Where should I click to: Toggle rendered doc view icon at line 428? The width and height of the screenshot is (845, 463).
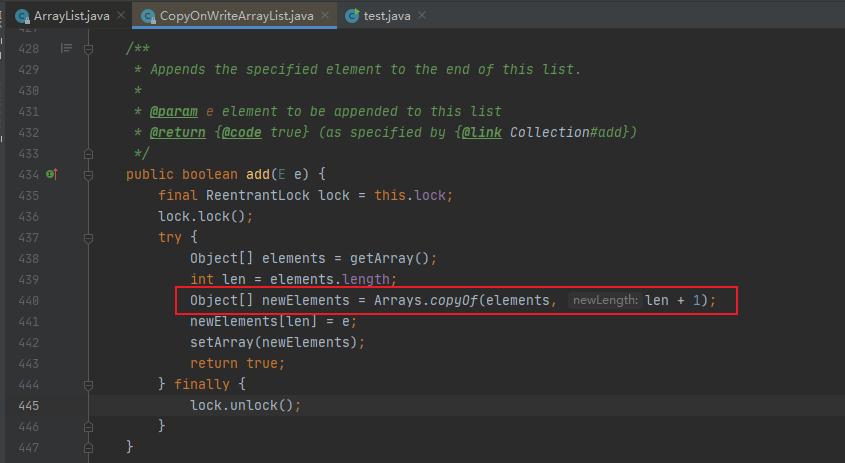coord(67,48)
